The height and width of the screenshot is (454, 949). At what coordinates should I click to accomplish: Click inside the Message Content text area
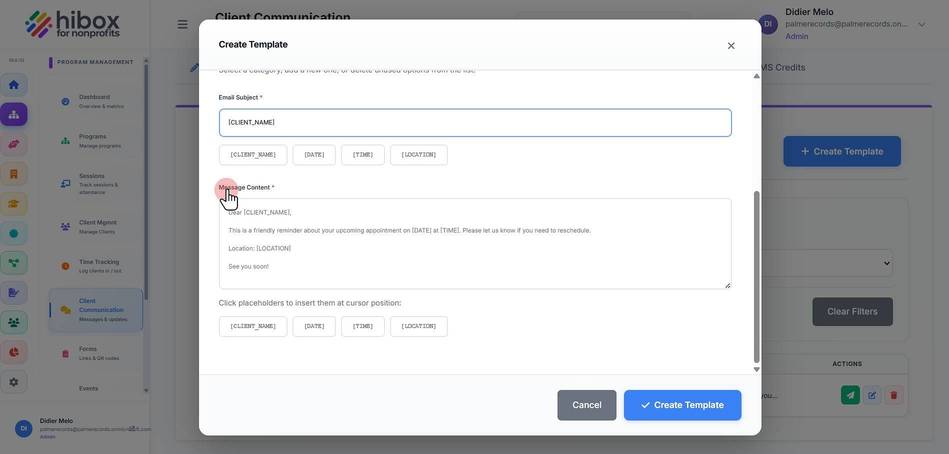tap(475, 243)
